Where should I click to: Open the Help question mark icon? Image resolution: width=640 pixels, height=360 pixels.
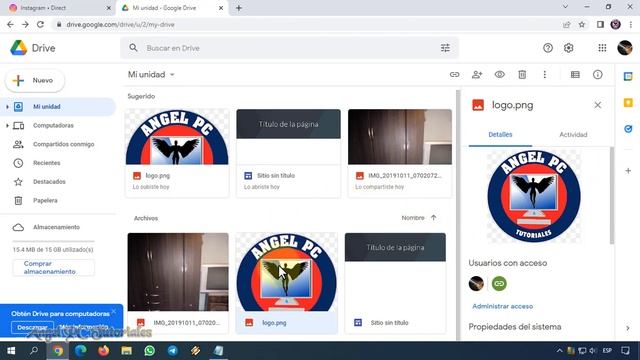click(x=548, y=48)
